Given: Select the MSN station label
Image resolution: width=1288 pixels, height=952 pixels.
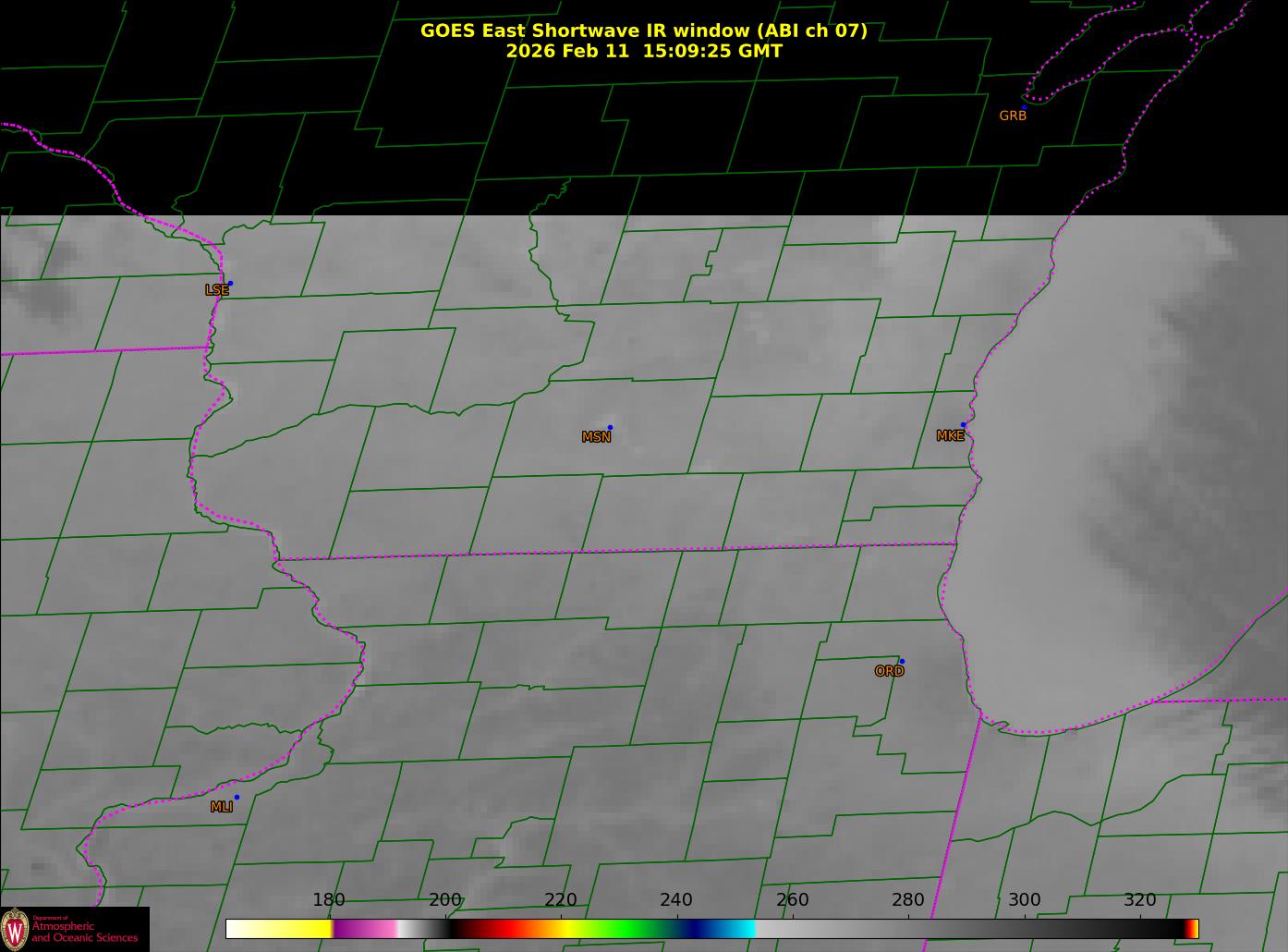Looking at the screenshot, I should coord(596,437).
